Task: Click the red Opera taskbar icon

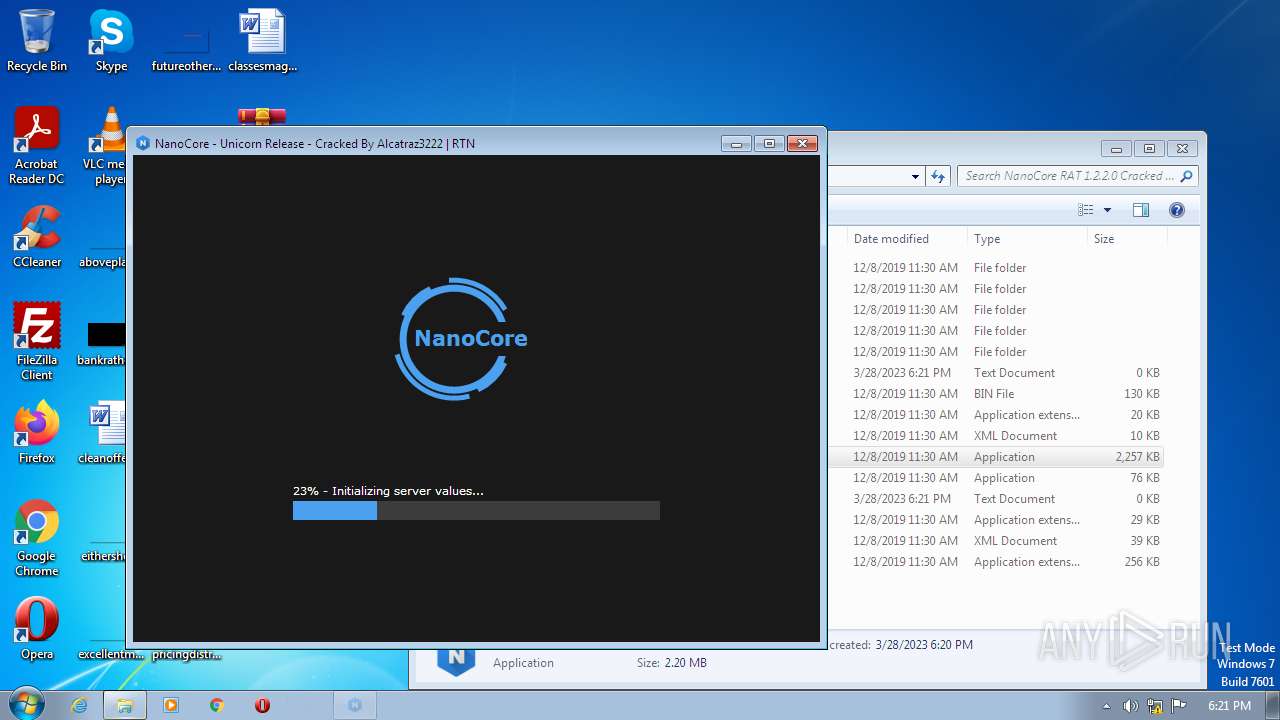Action: tap(262, 705)
